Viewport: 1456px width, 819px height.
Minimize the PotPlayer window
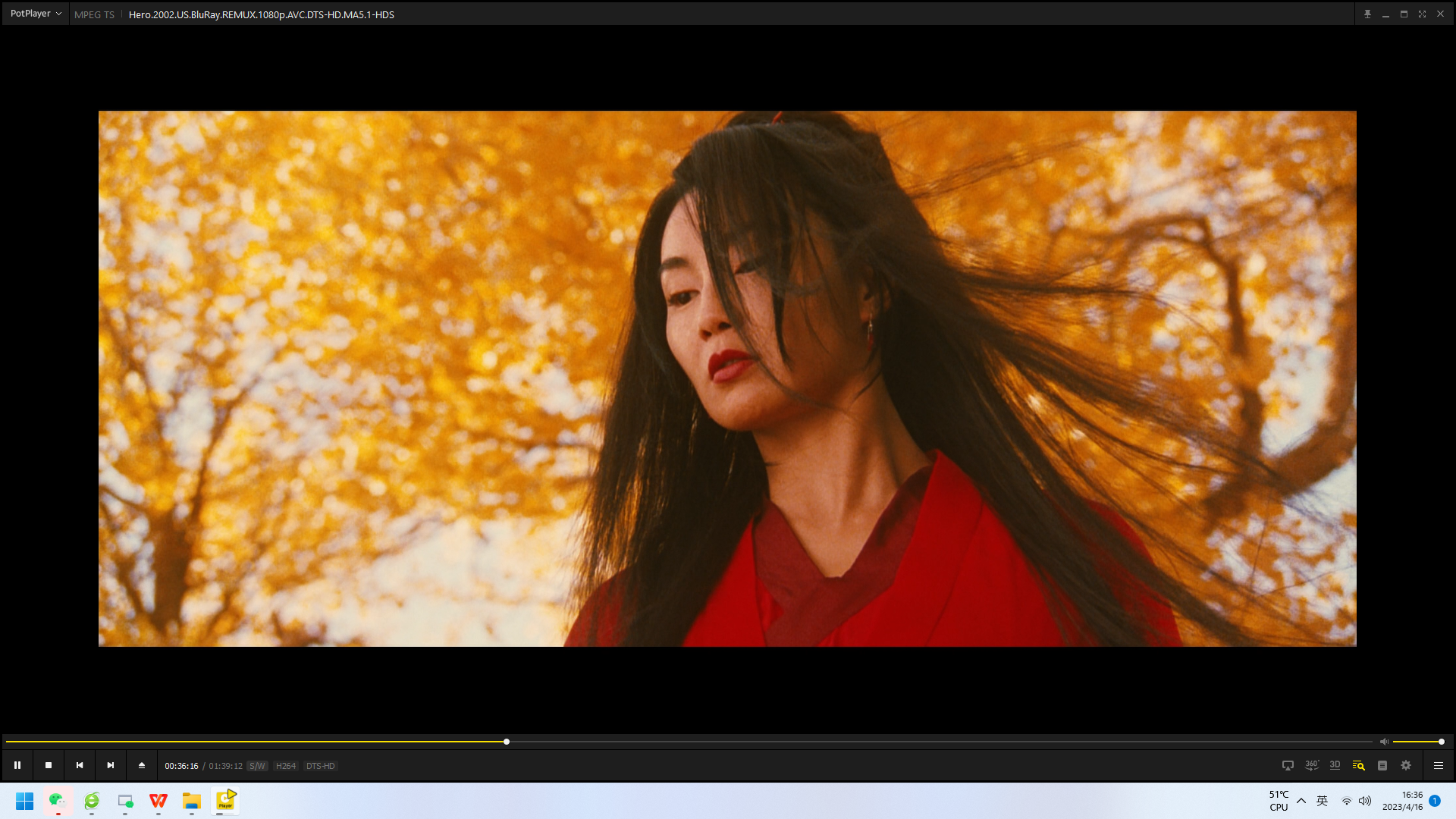(1385, 14)
